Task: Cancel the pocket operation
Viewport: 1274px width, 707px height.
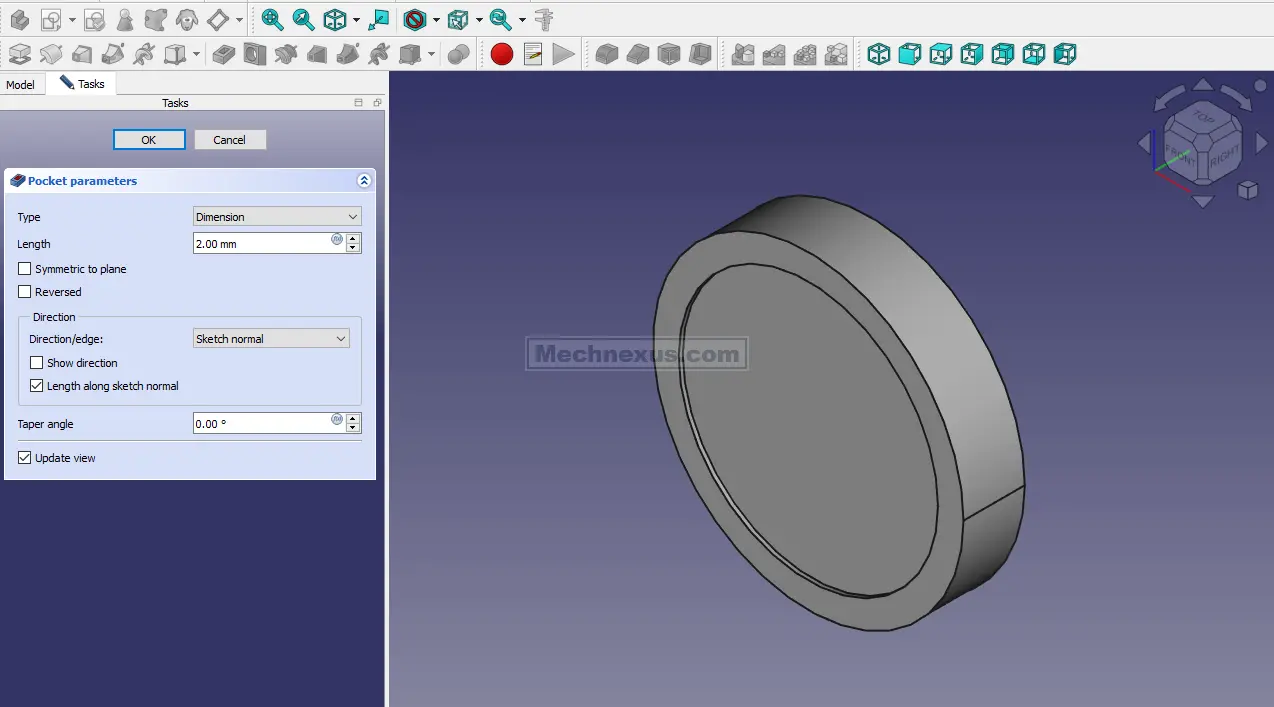Action: (229, 140)
